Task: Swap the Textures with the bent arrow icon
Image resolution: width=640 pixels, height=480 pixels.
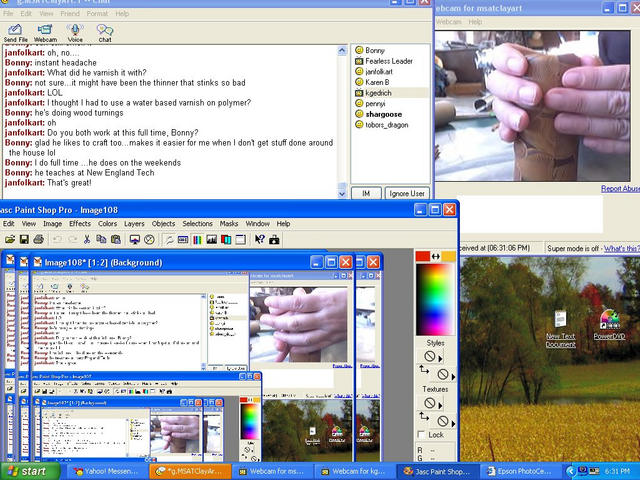Action: point(424,416)
